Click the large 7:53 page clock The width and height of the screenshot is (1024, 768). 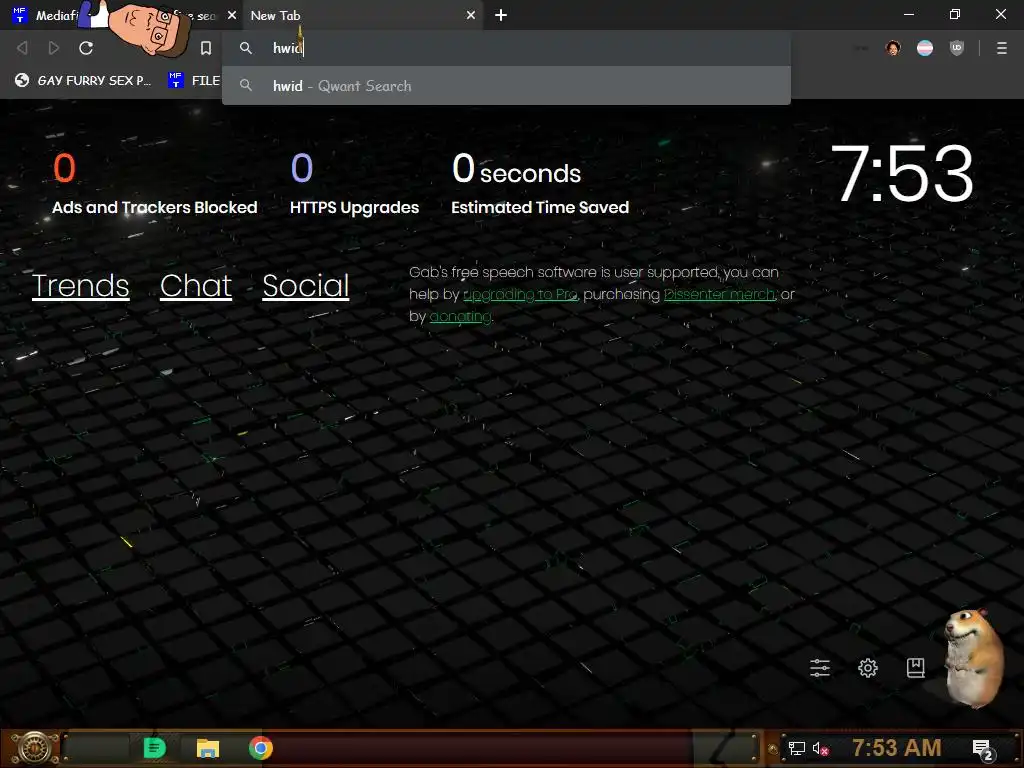click(x=903, y=174)
